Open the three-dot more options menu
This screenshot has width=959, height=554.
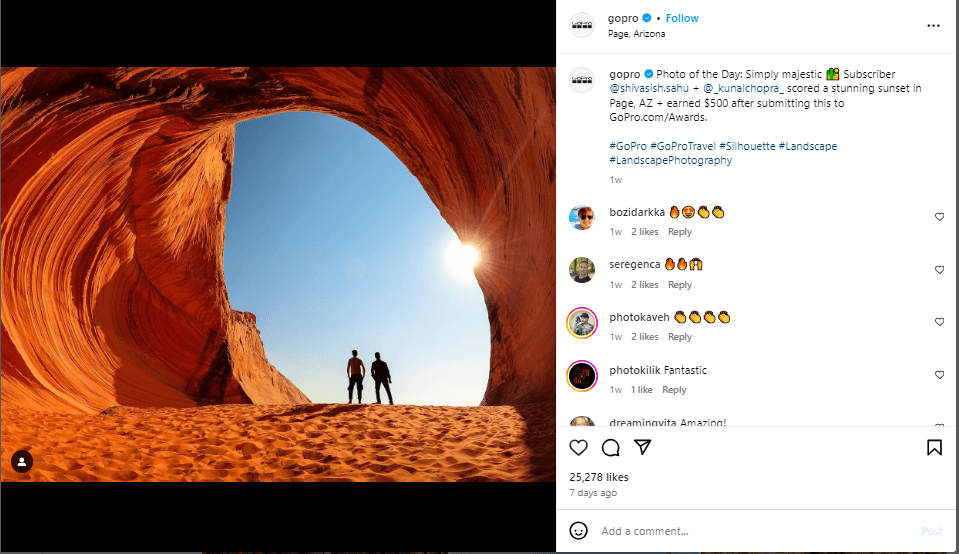pyautogui.click(x=933, y=26)
